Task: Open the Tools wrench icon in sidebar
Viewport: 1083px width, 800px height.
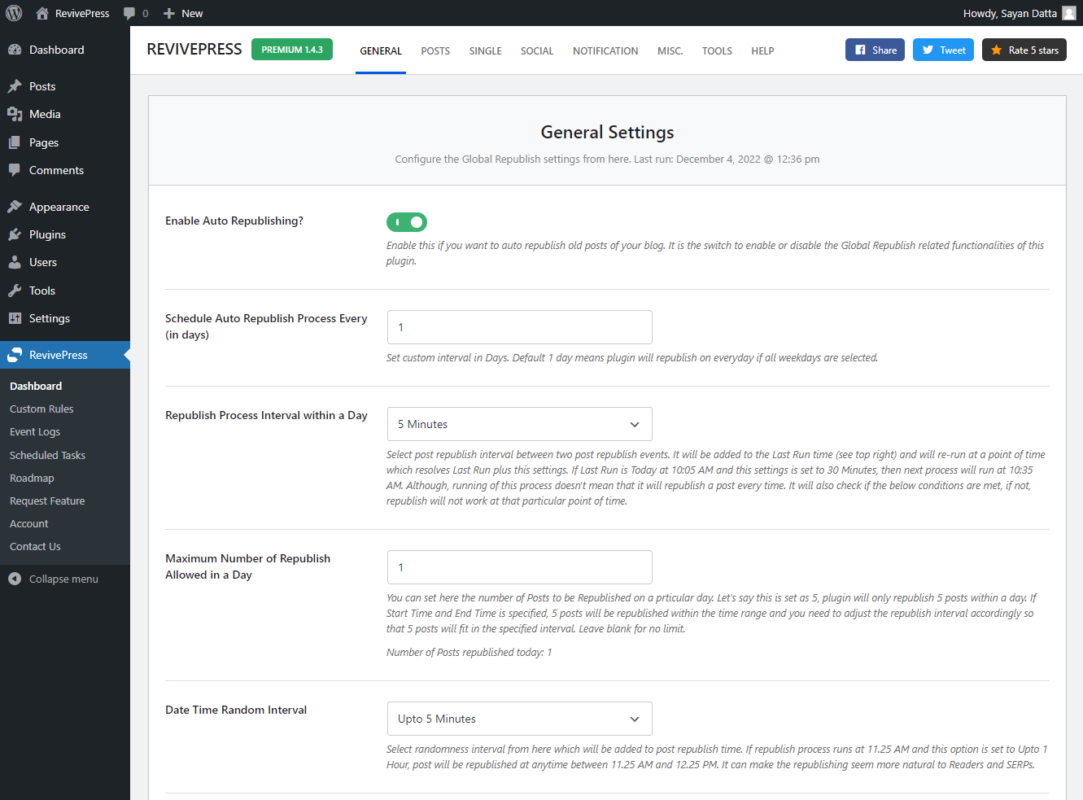Action: point(16,290)
